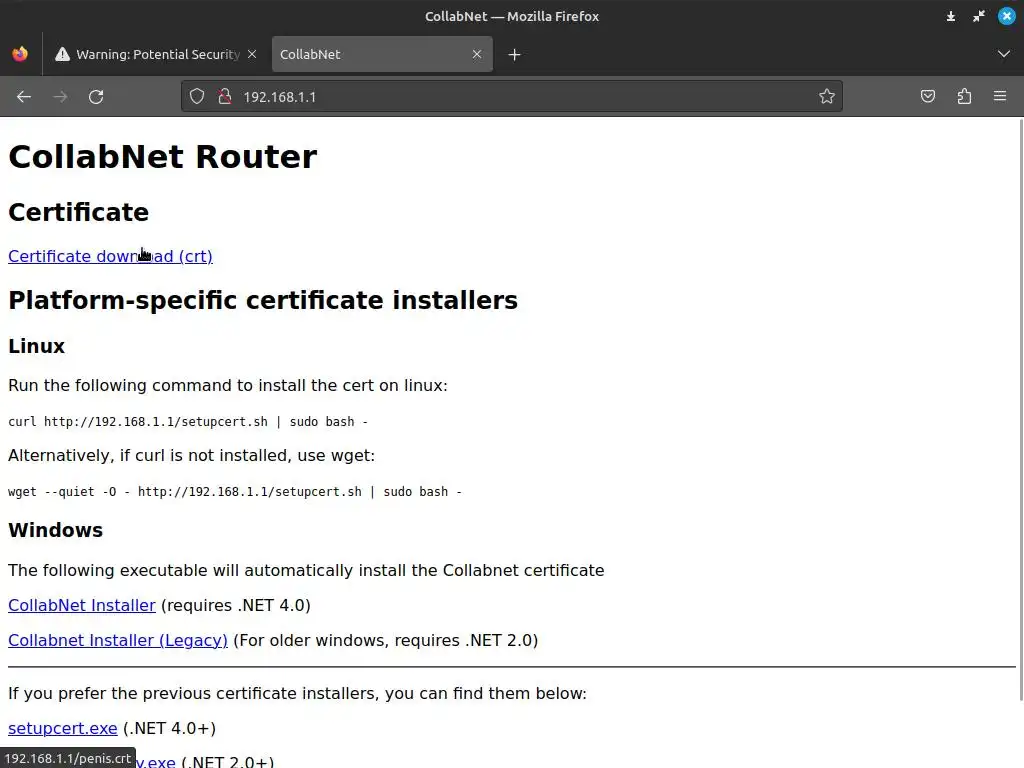This screenshot has height=768, width=1024.
Task: Switch to the Warning: Potential Security tab
Action: point(155,54)
